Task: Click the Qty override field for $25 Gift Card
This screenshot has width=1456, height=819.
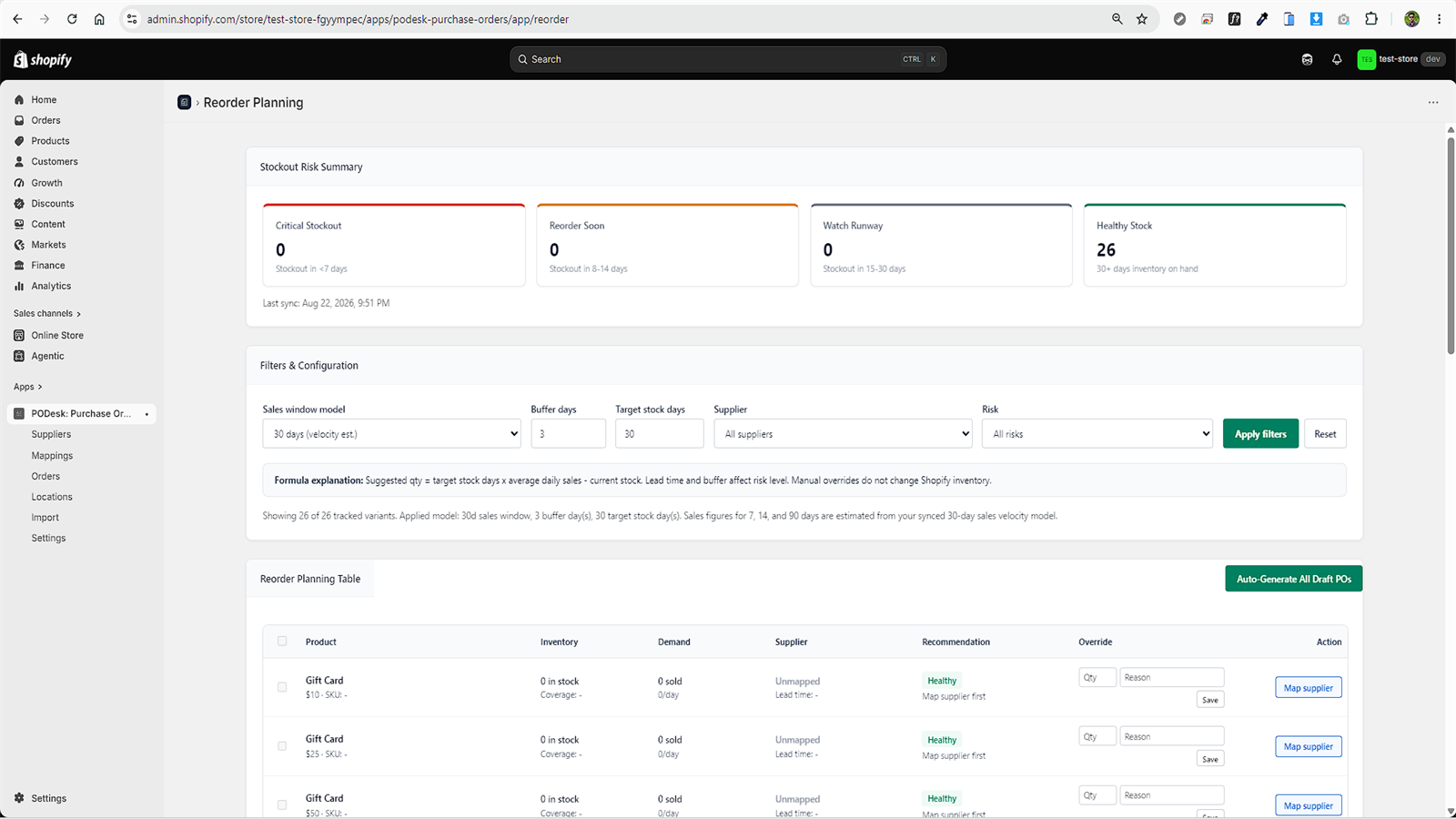Action: click(1097, 736)
